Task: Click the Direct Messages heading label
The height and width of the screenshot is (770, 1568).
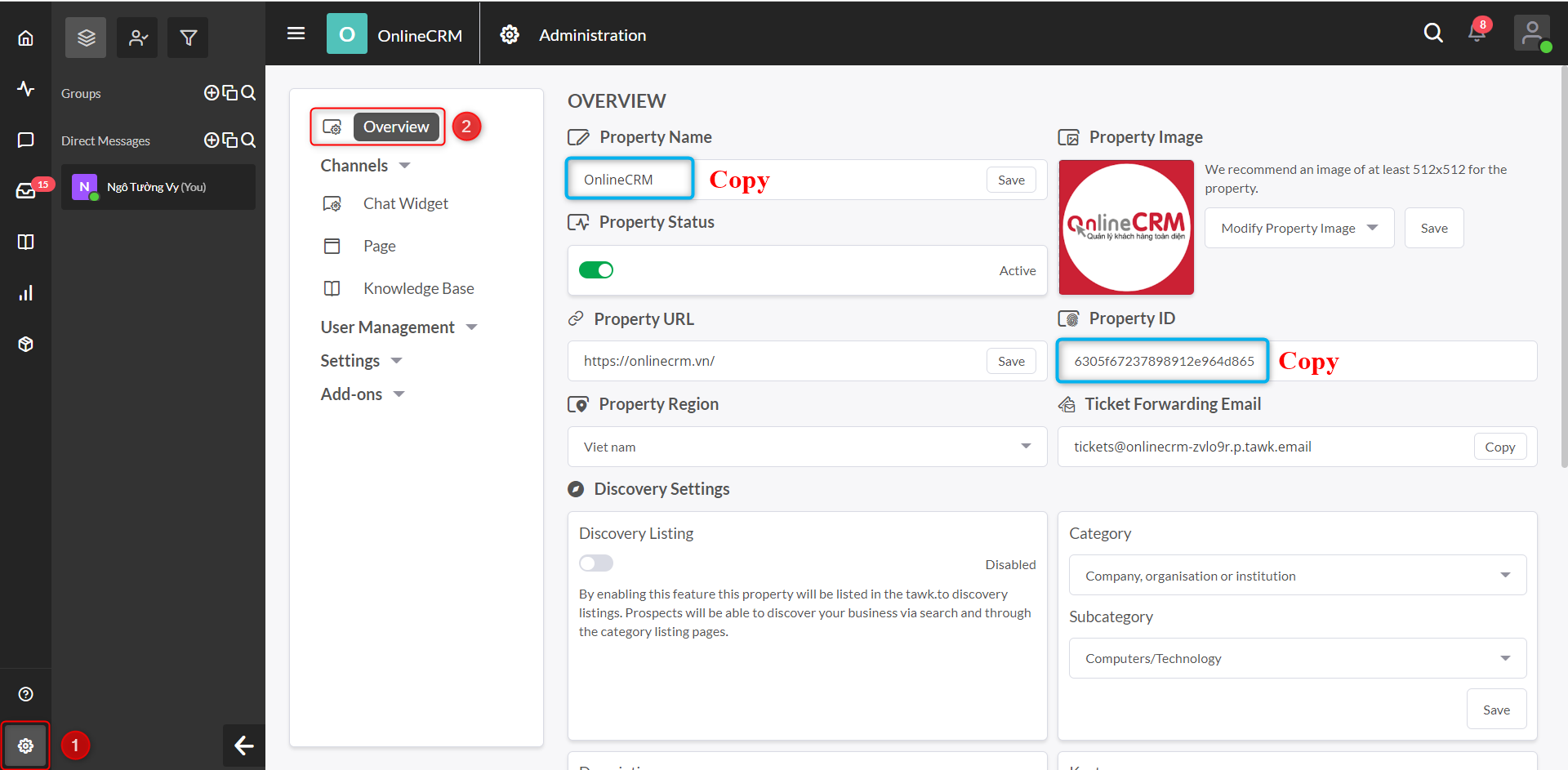Action: click(105, 140)
